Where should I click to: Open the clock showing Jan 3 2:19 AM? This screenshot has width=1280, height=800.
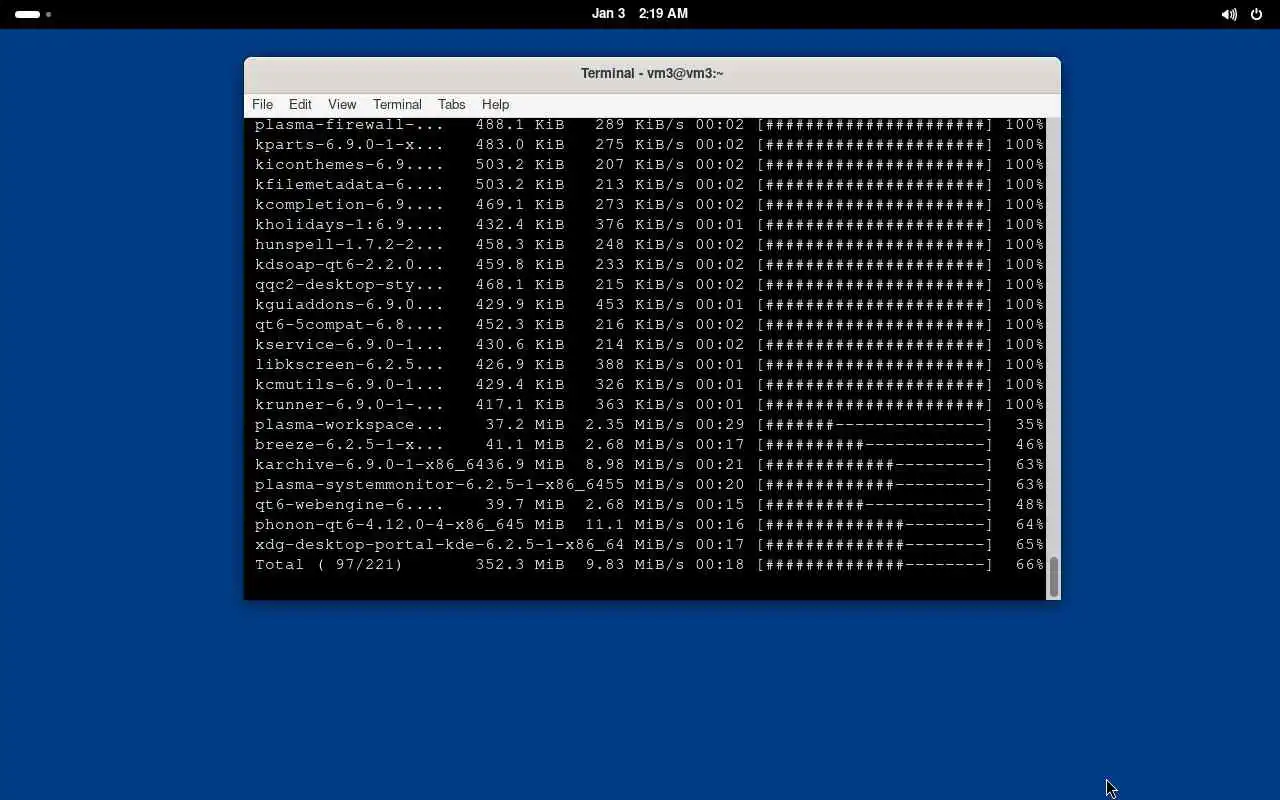pos(640,14)
